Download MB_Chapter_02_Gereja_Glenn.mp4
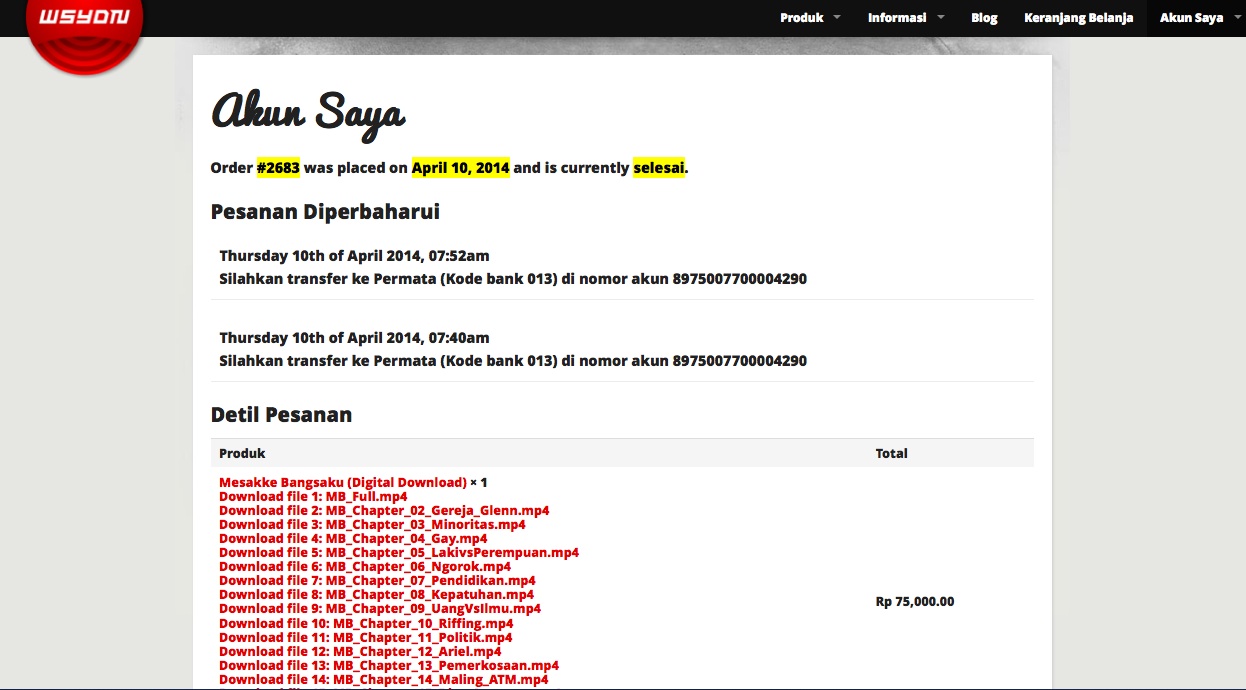Image resolution: width=1246 pixels, height=690 pixels. [384, 510]
